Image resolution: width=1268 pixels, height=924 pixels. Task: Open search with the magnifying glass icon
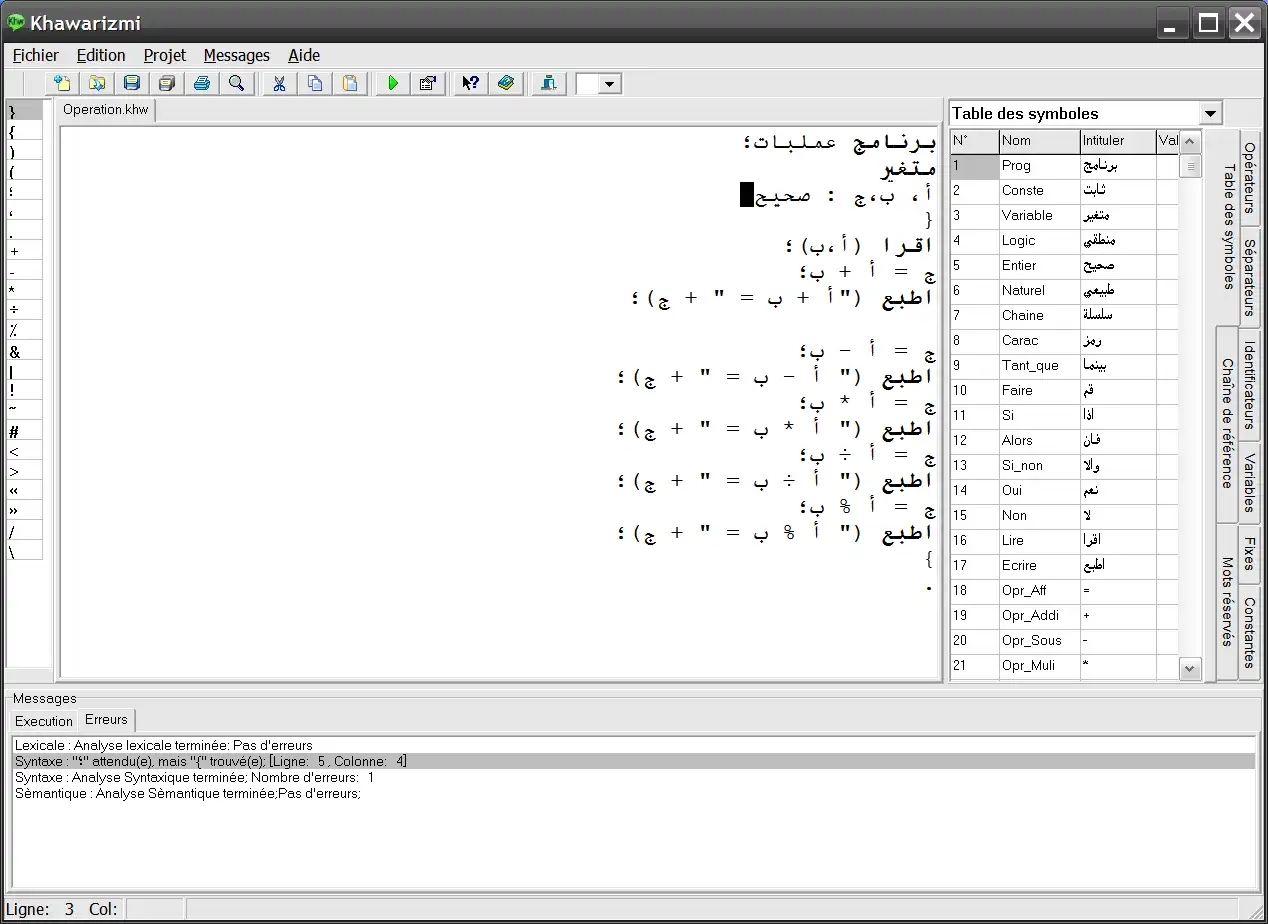point(237,84)
